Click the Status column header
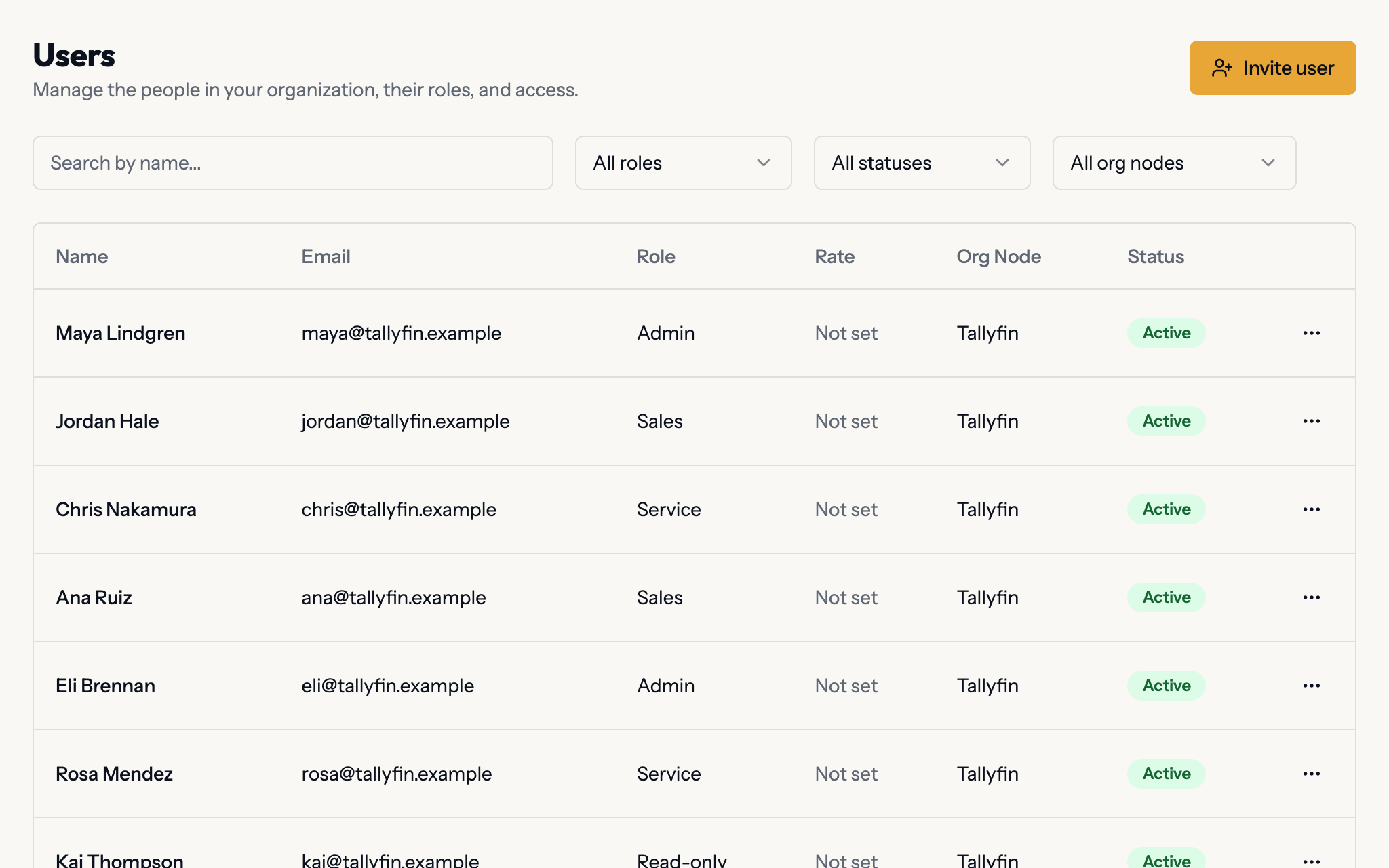This screenshot has width=1389, height=868. pos(1156,256)
